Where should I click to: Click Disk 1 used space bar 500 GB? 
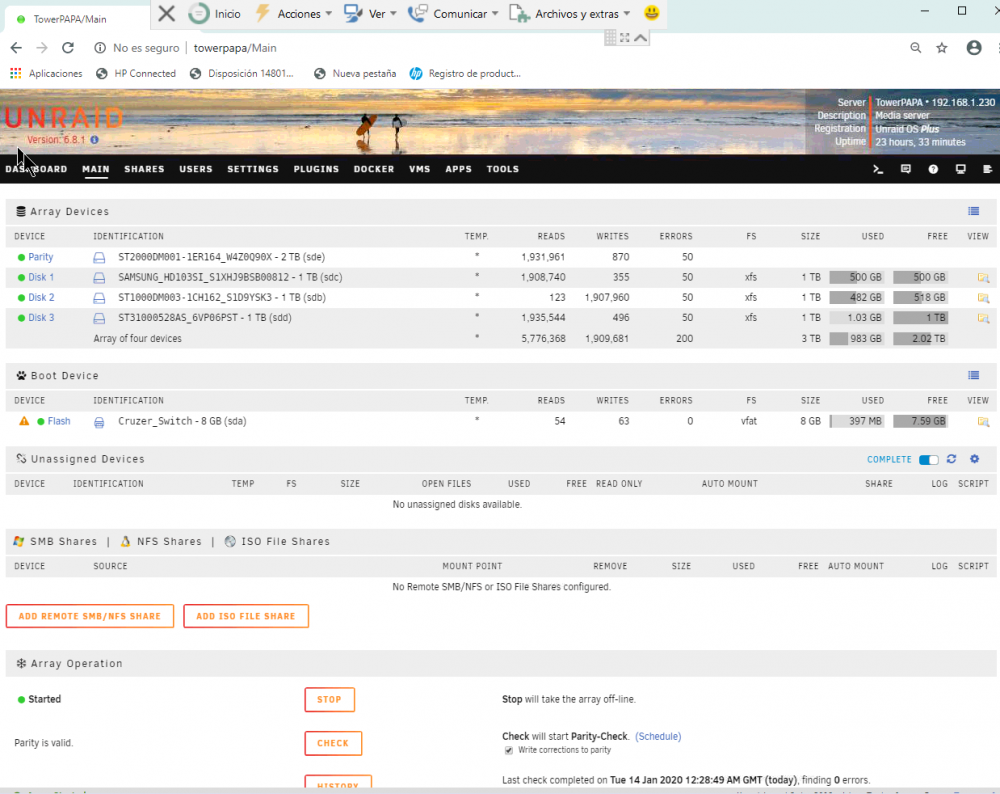pos(856,277)
